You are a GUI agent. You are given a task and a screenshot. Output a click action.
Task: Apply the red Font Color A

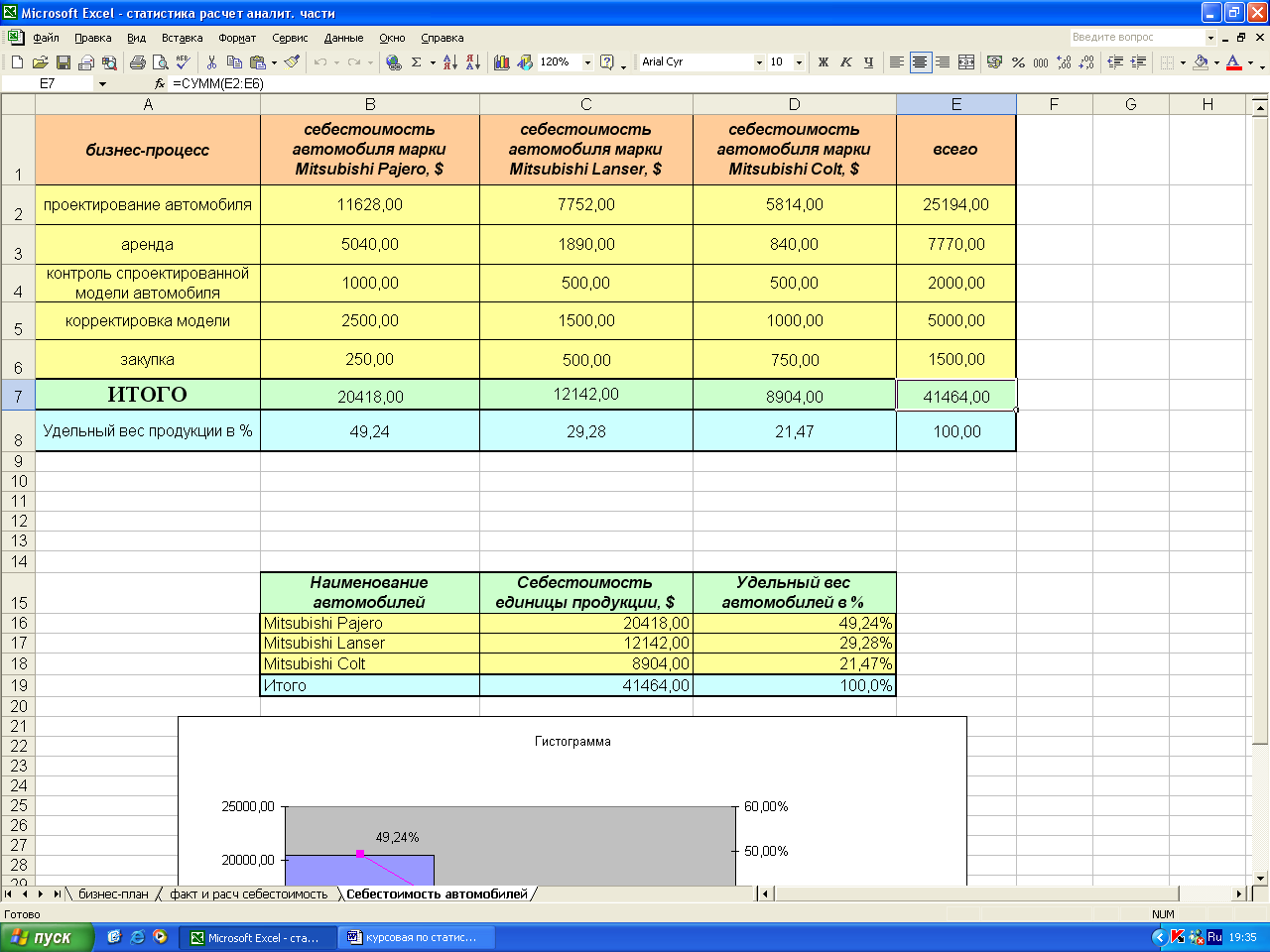coord(1233,62)
